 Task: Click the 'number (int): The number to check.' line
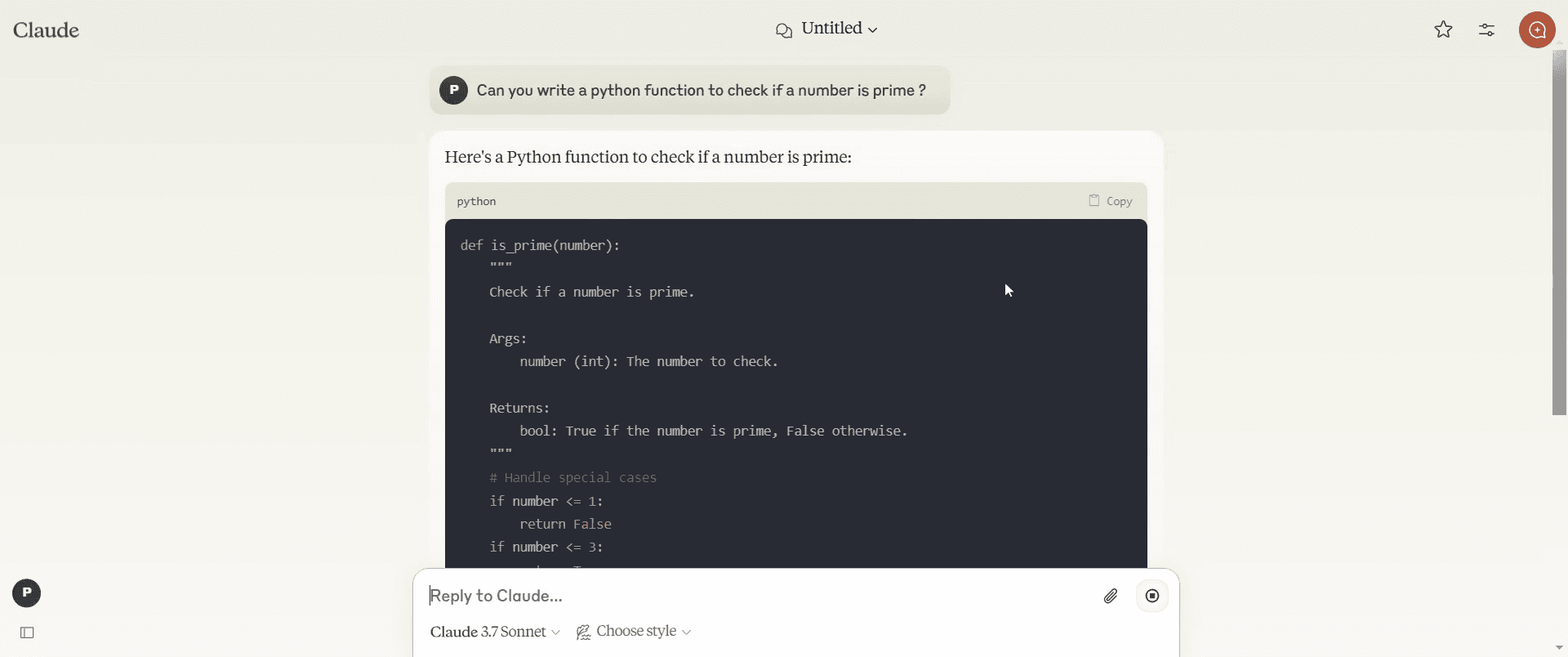(x=648, y=362)
